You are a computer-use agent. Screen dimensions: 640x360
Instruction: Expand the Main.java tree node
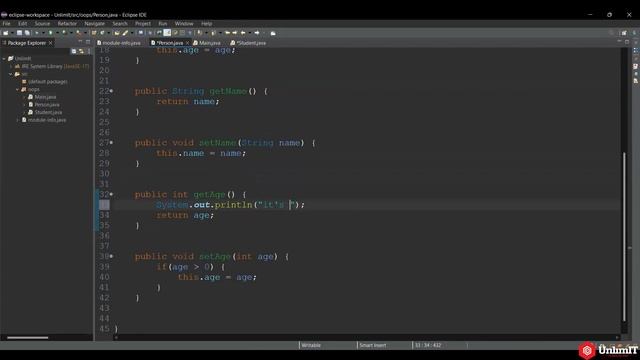(x=24, y=97)
